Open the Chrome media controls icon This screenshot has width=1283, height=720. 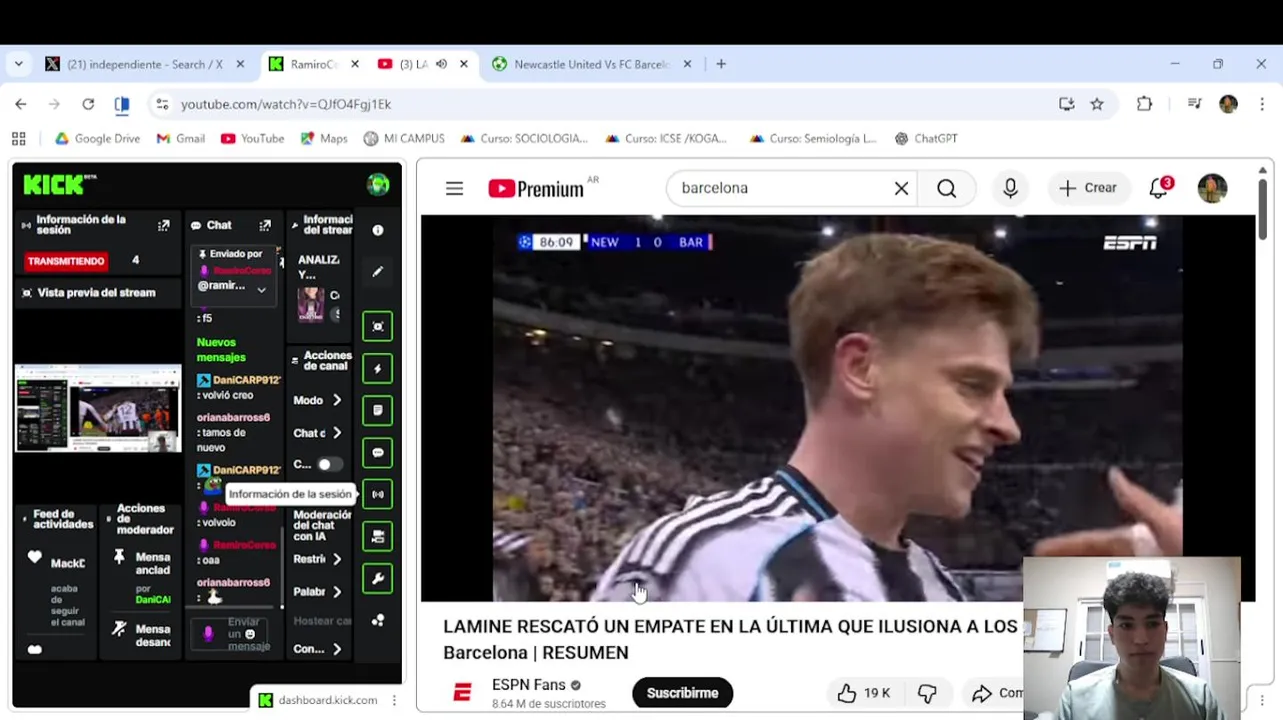pos(1194,104)
